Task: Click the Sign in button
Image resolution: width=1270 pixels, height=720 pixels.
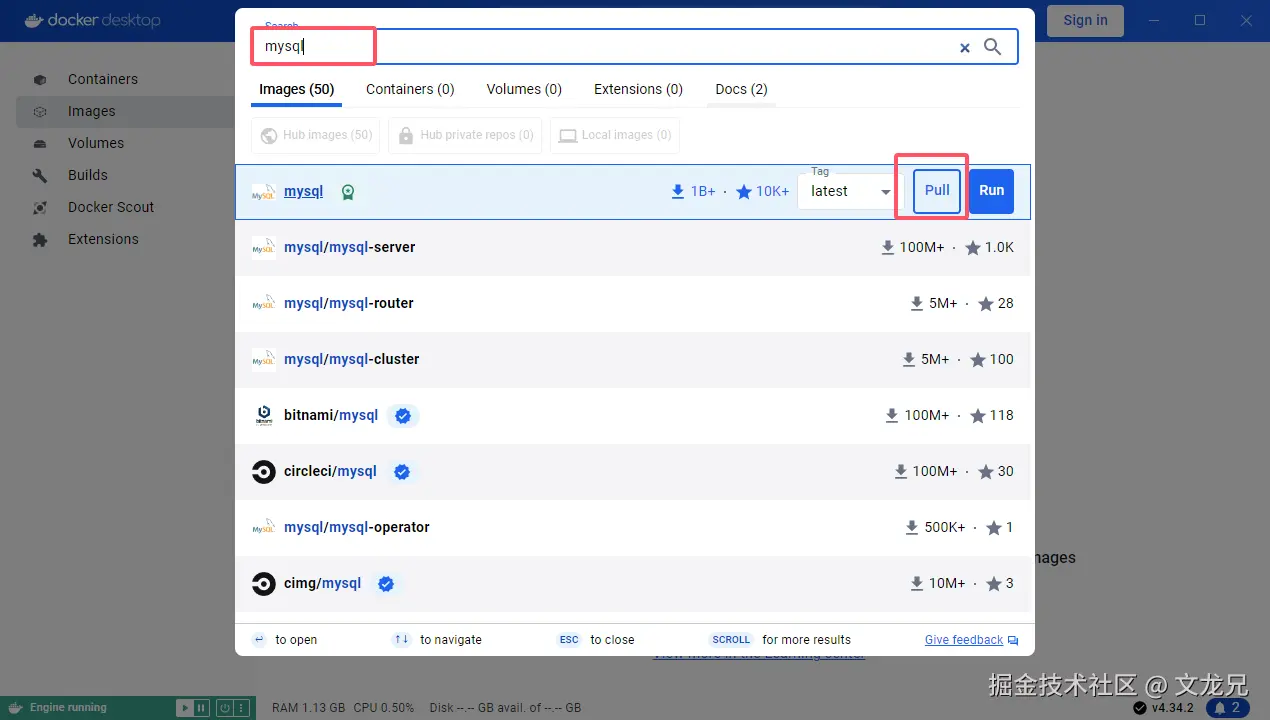Action: (1085, 20)
